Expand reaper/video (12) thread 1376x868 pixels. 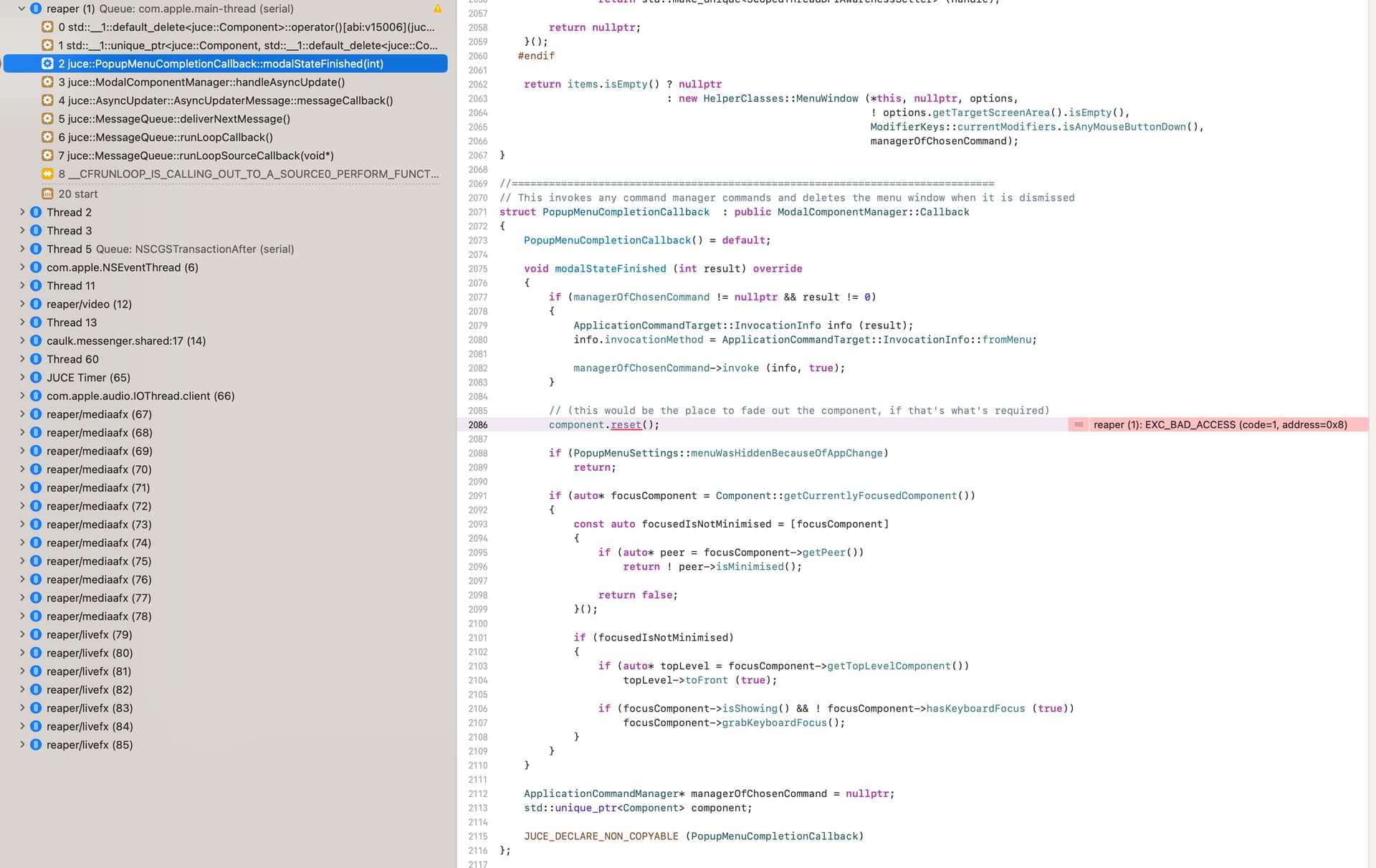[x=21, y=304]
